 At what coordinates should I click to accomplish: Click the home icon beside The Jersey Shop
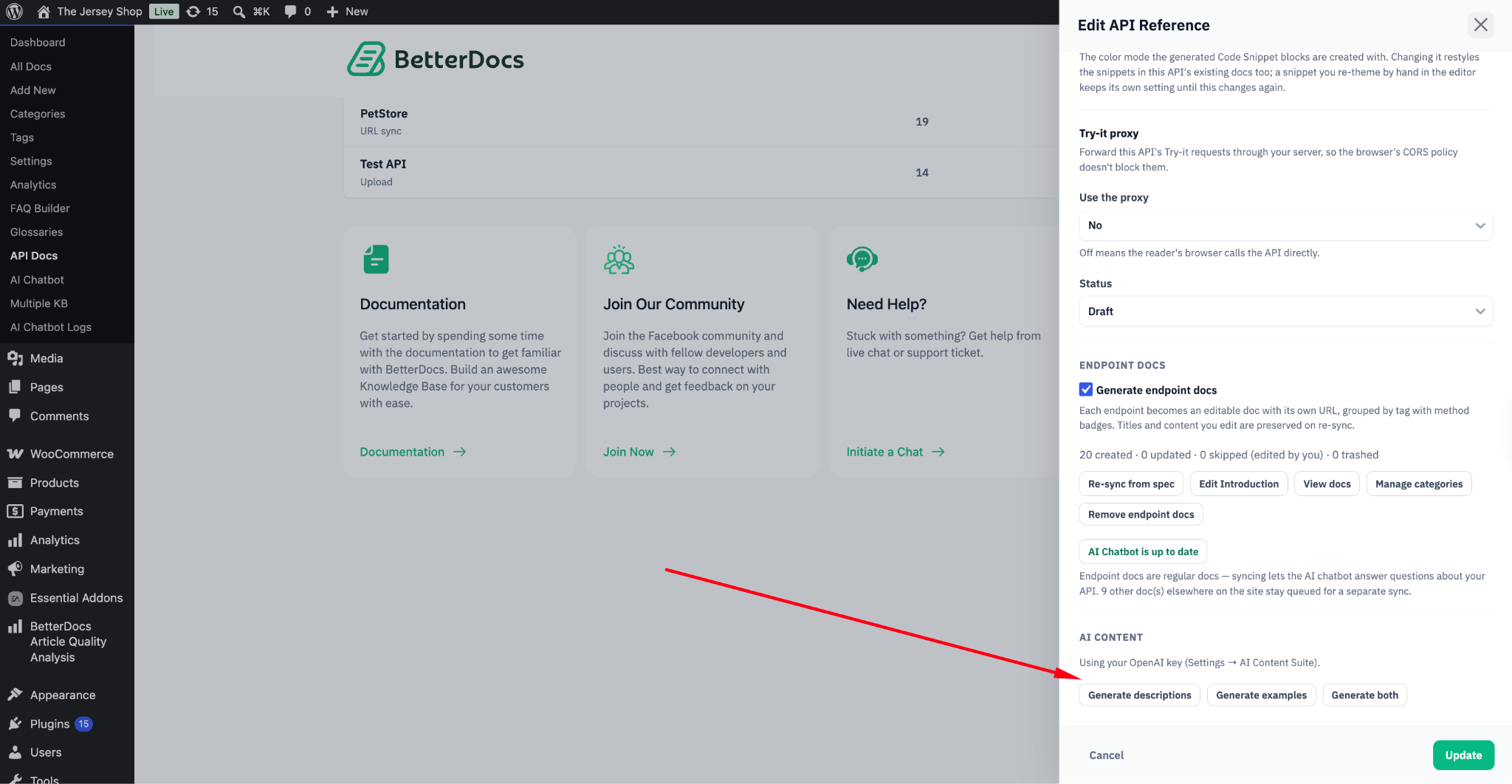[44, 12]
